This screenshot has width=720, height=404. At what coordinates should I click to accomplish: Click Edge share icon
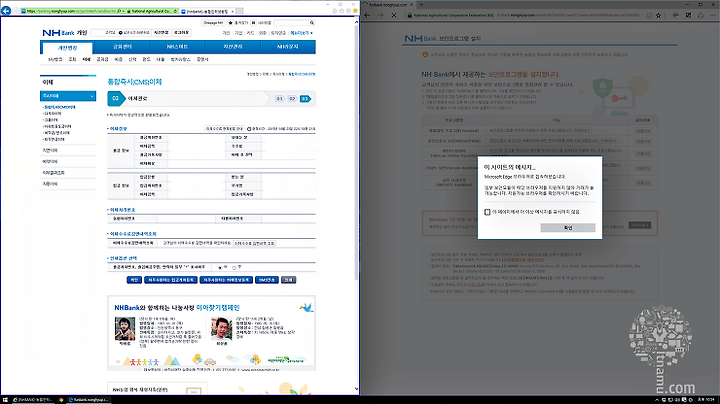tap(700, 15)
